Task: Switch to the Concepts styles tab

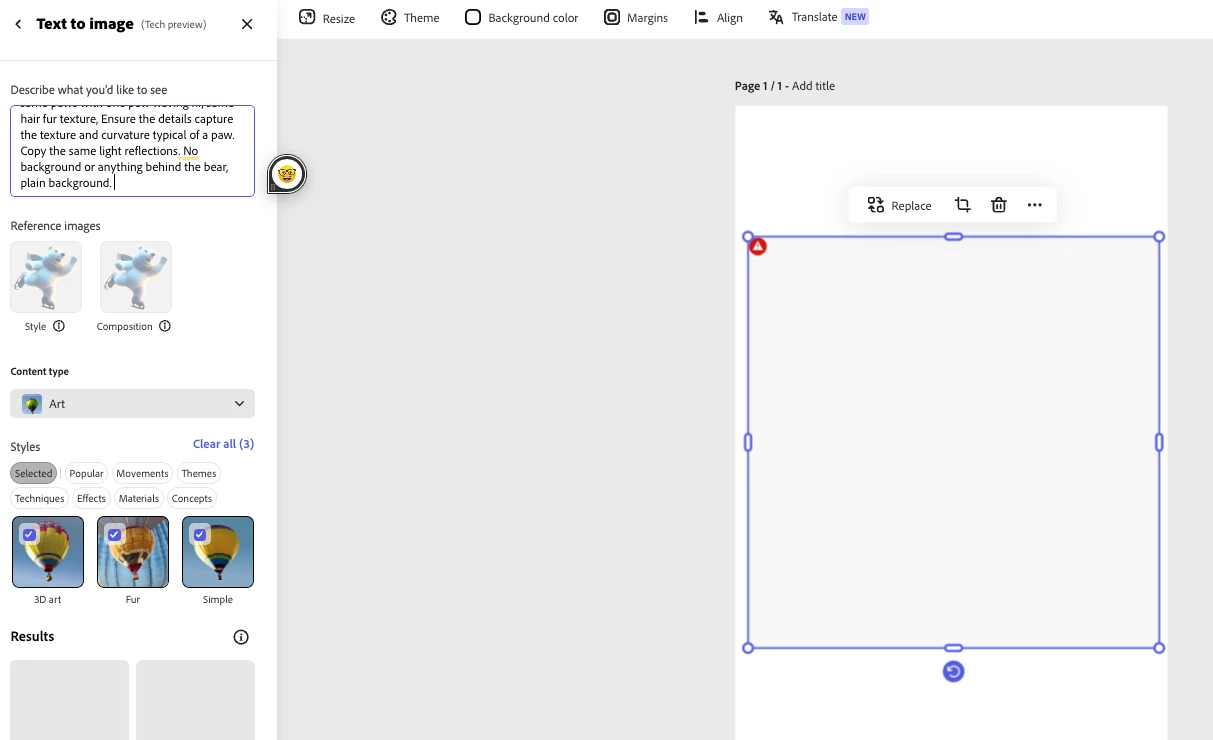Action: coord(192,498)
